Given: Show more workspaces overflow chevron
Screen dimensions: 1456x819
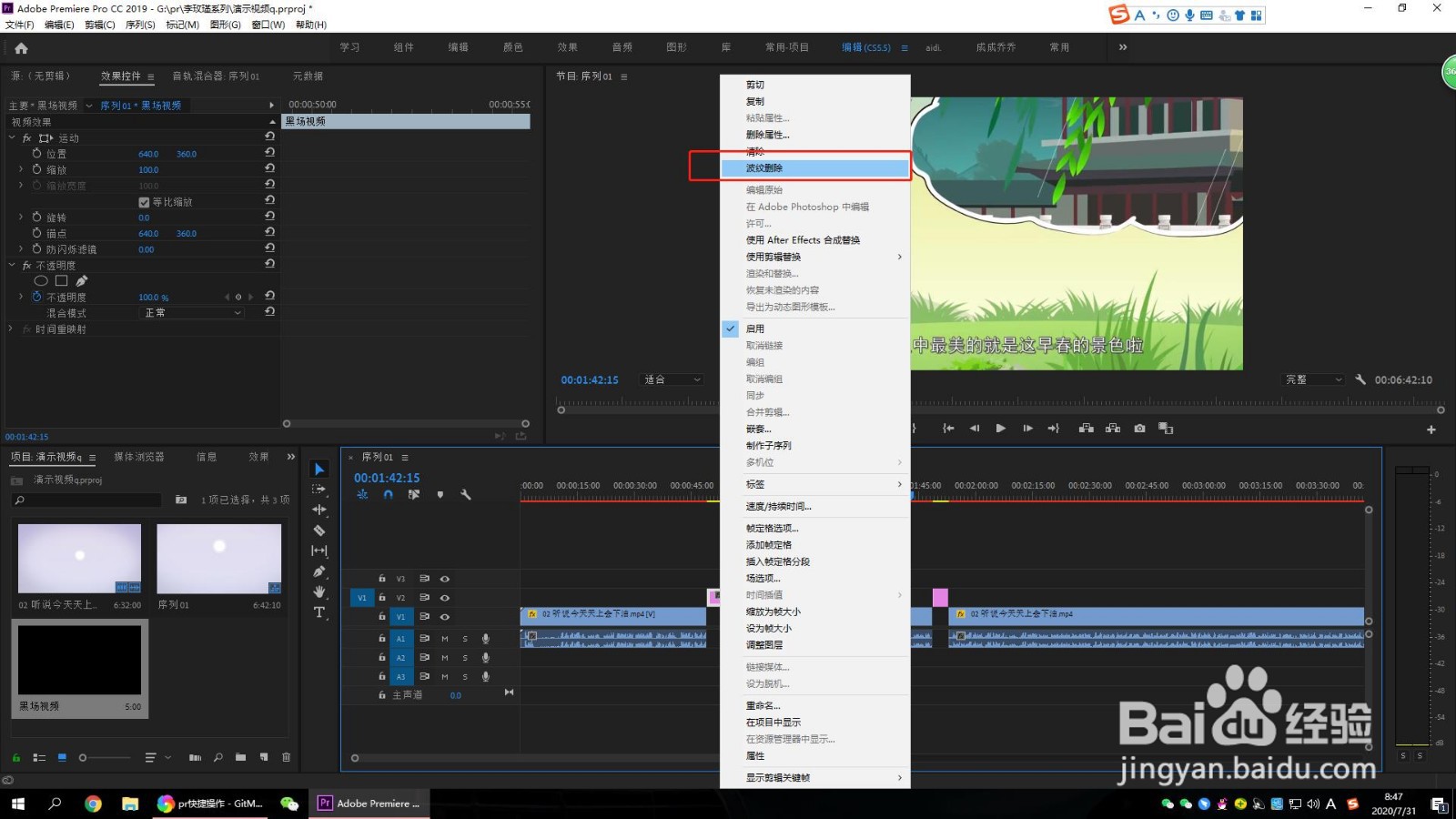Looking at the screenshot, I should point(1123,47).
